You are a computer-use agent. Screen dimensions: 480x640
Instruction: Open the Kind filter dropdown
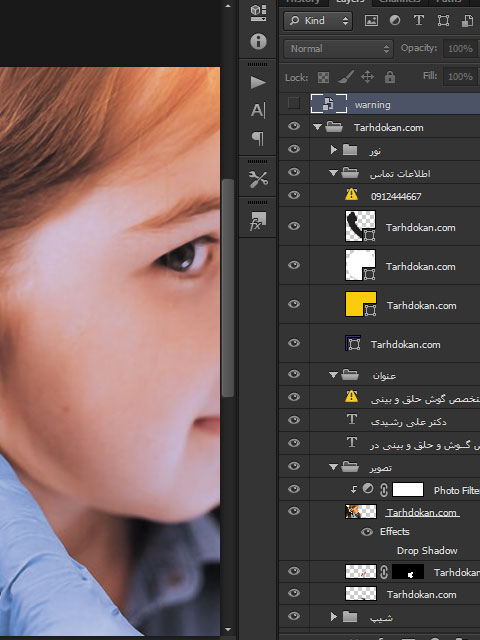coord(318,20)
